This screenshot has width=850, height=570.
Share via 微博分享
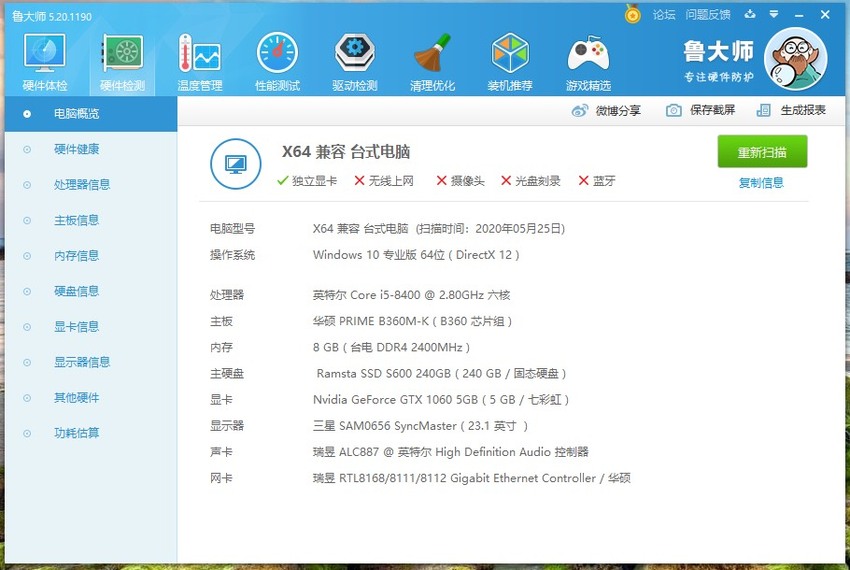click(606, 111)
